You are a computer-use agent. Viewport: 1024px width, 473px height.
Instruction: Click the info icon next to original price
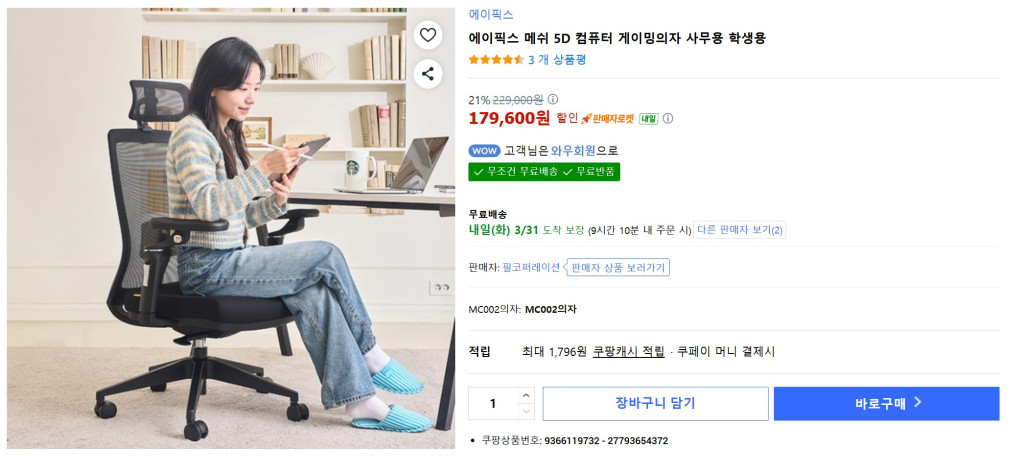(552, 99)
